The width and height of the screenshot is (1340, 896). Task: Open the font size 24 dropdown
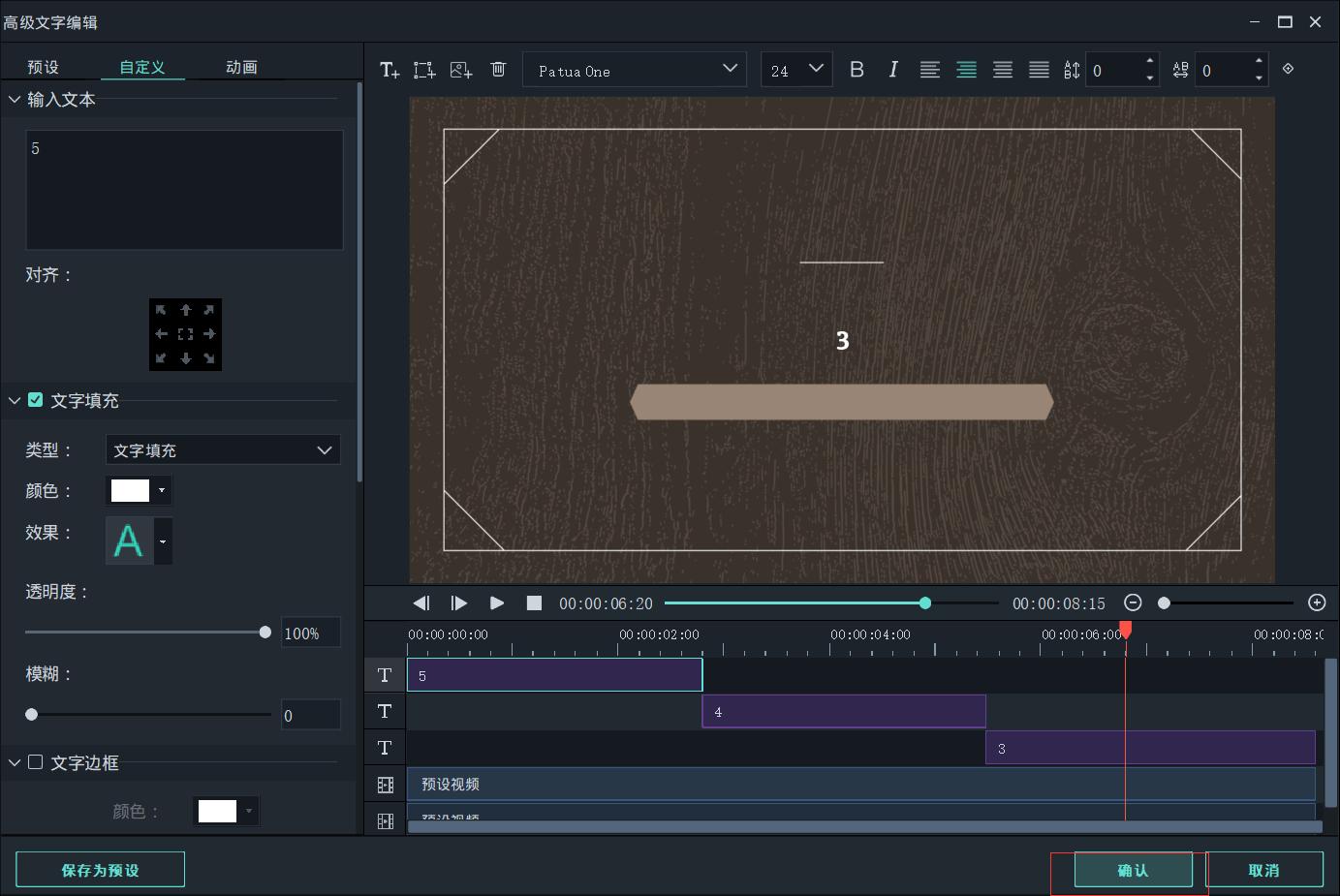coord(796,70)
